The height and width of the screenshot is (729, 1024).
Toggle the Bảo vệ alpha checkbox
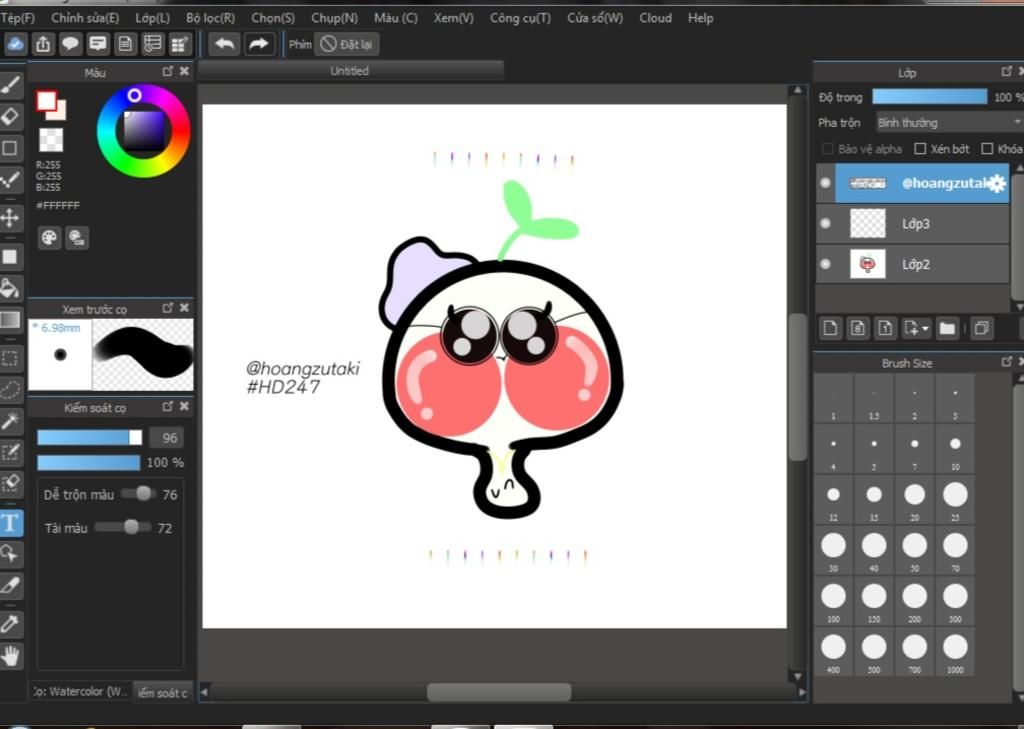tap(827, 149)
